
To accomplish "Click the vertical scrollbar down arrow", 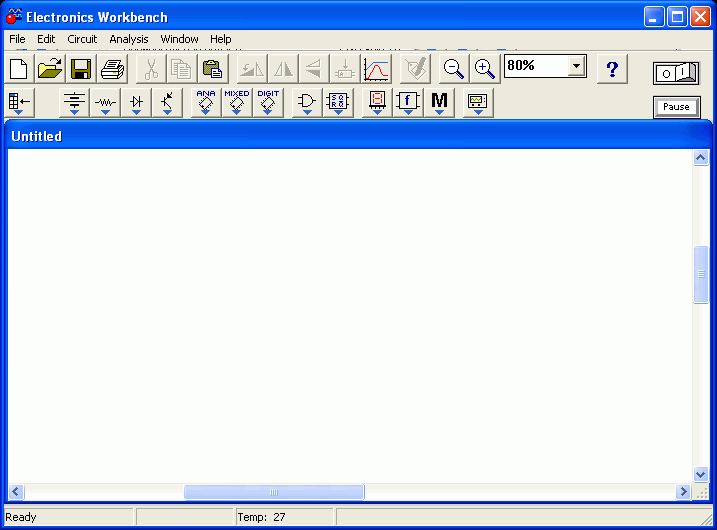I will pos(701,474).
